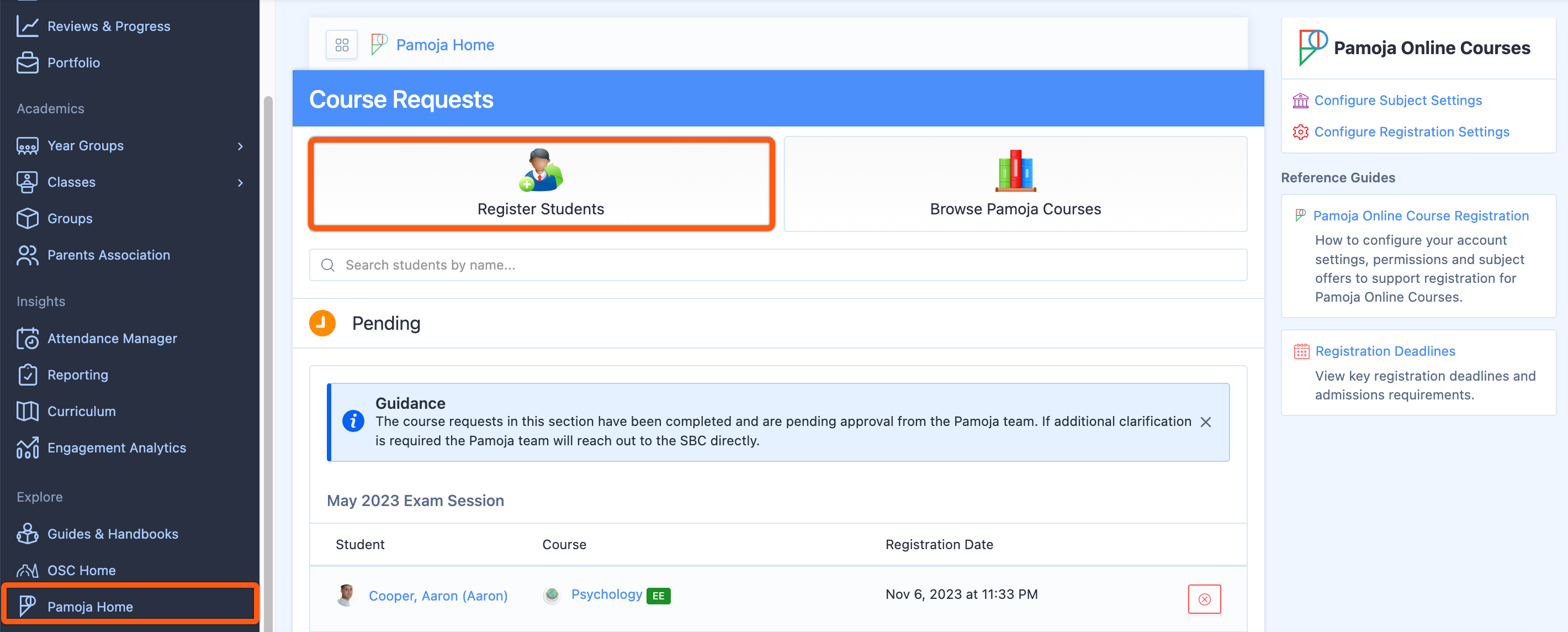Click the Reviews & Progress chart icon
Viewport: 1568px width, 632px height.
(28, 26)
